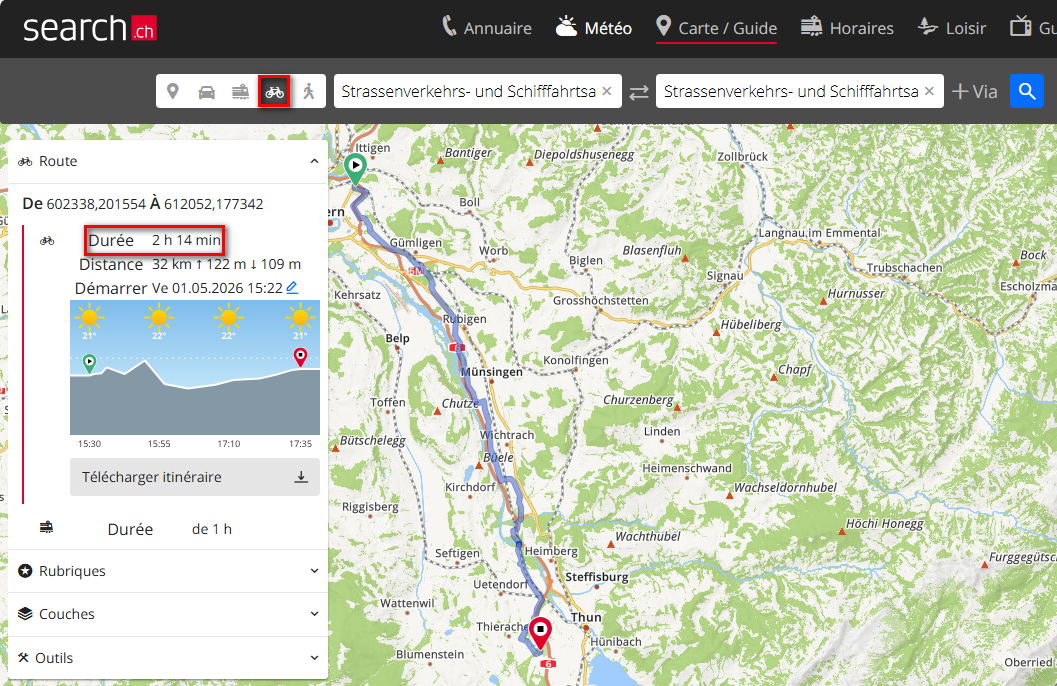Select the walking travel mode icon
The width and height of the screenshot is (1057, 686).
tap(309, 92)
